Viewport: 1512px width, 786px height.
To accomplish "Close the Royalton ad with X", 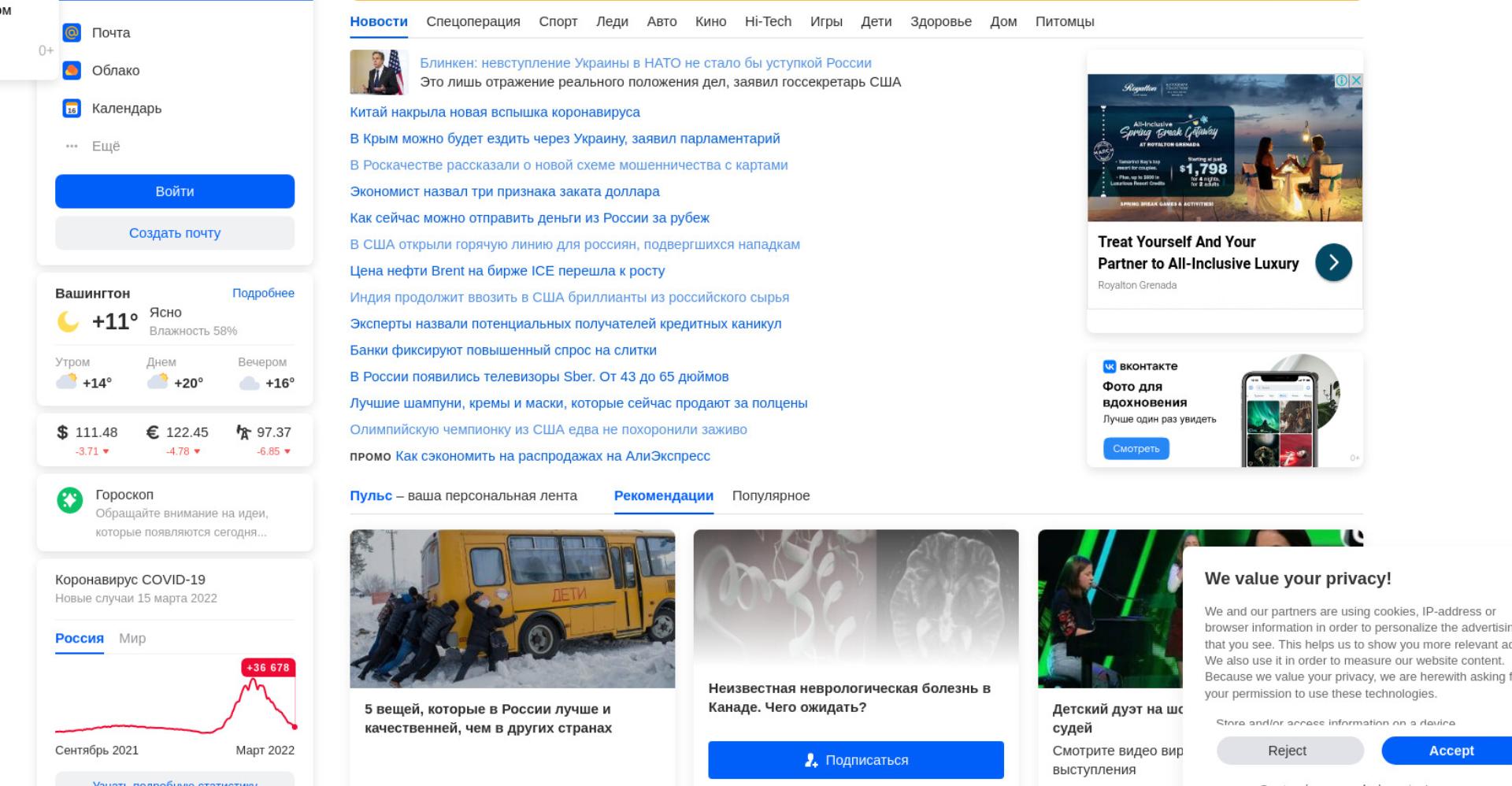I will 1356,80.
